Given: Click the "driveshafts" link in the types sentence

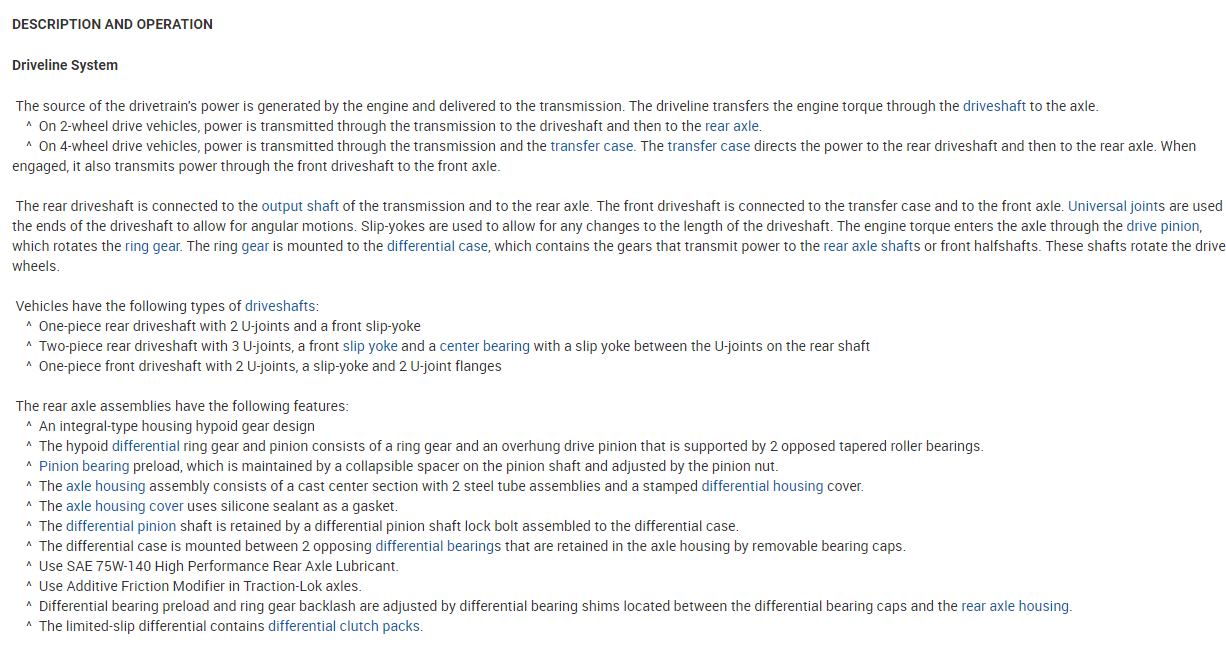Looking at the screenshot, I should tap(281, 306).
